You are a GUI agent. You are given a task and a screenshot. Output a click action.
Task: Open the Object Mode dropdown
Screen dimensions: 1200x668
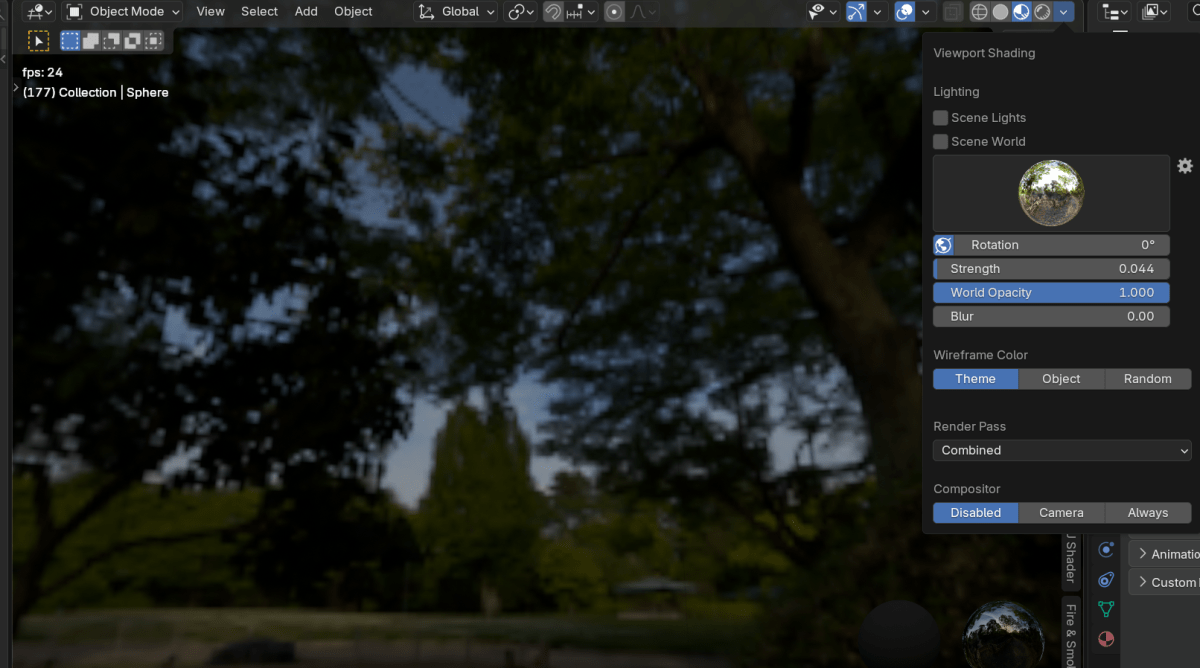[123, 12]
